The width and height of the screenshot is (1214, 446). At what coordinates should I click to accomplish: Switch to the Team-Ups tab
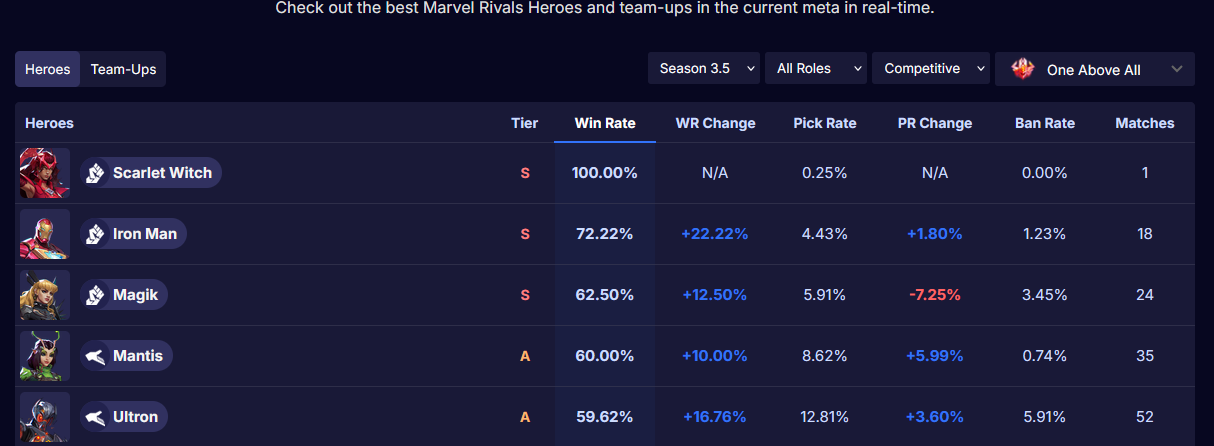[x=123, y=69]
